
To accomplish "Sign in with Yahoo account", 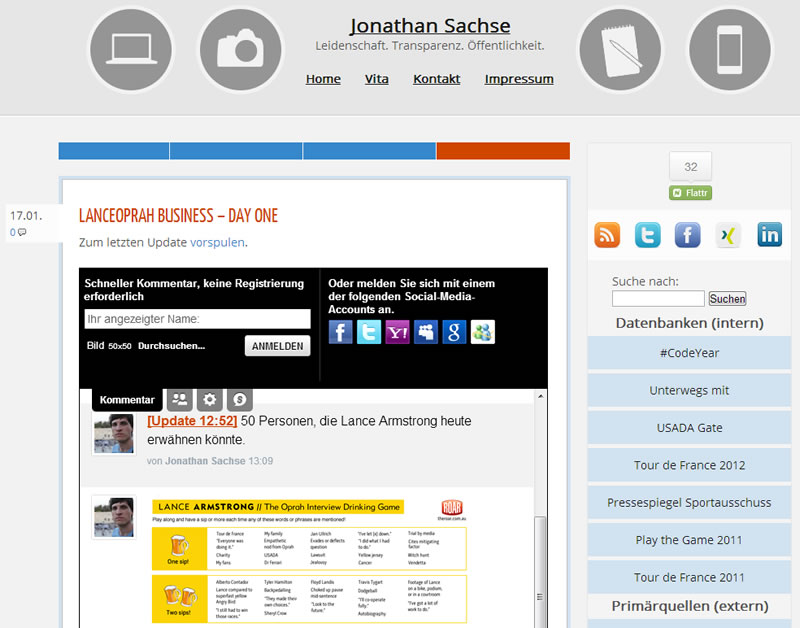I will point(397,332).
